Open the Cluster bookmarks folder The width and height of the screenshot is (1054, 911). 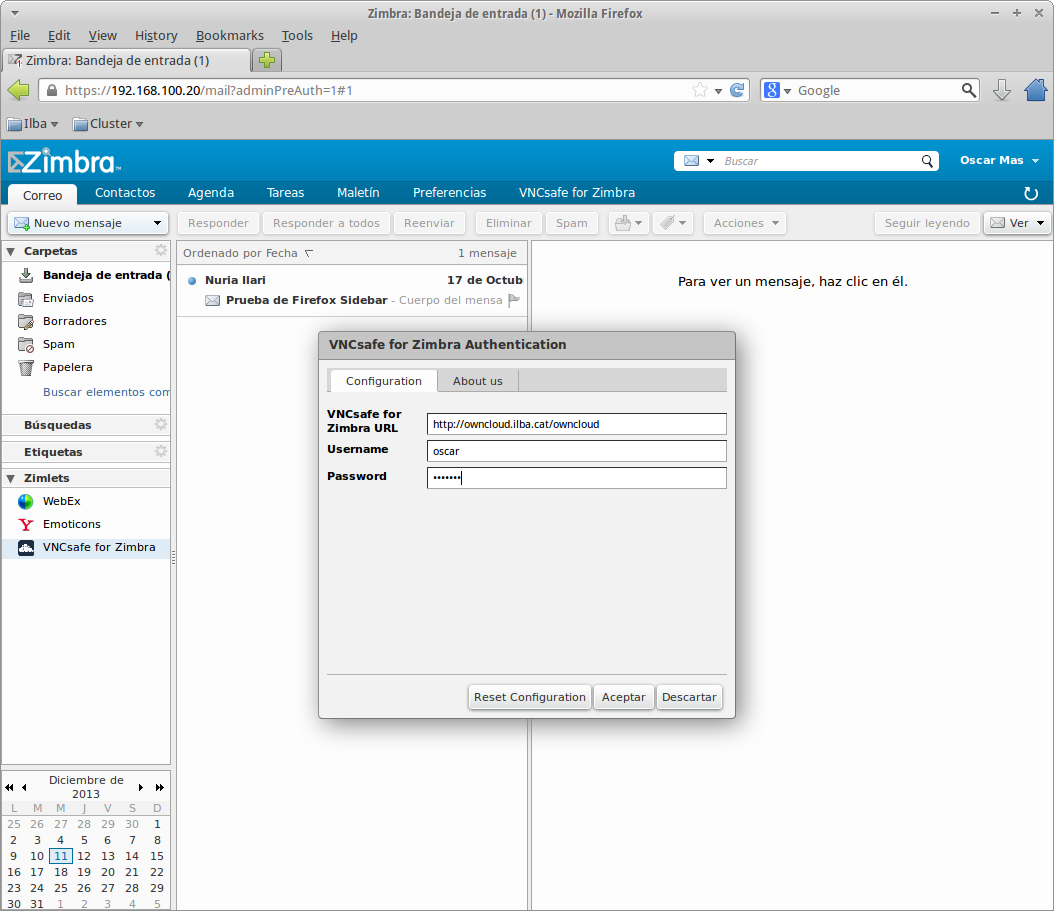click(x=108, y=124)
